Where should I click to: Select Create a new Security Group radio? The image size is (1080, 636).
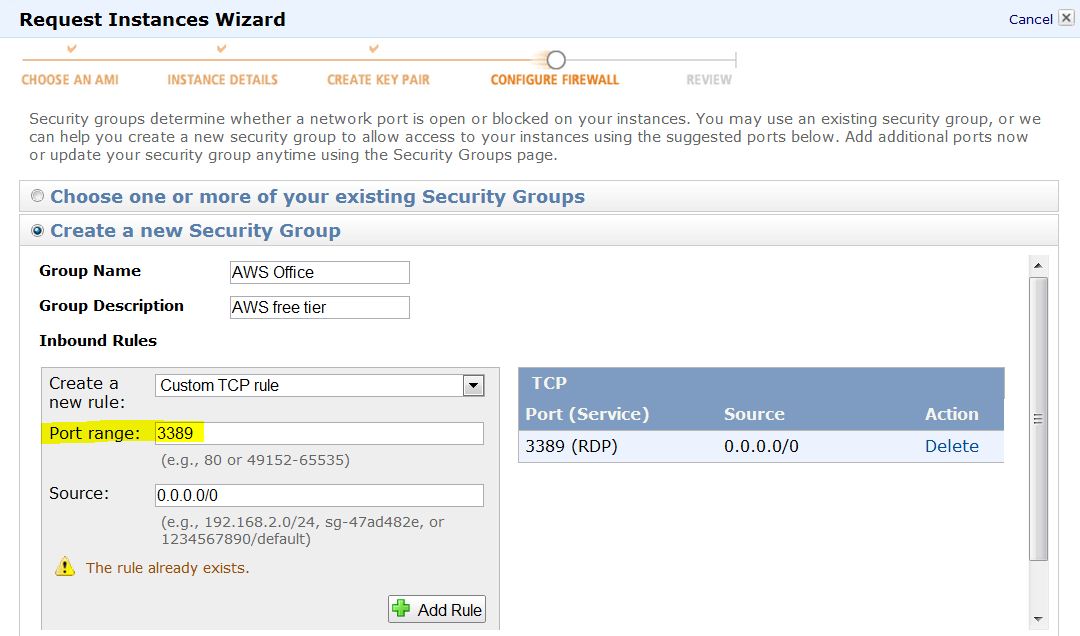point(37,231)
